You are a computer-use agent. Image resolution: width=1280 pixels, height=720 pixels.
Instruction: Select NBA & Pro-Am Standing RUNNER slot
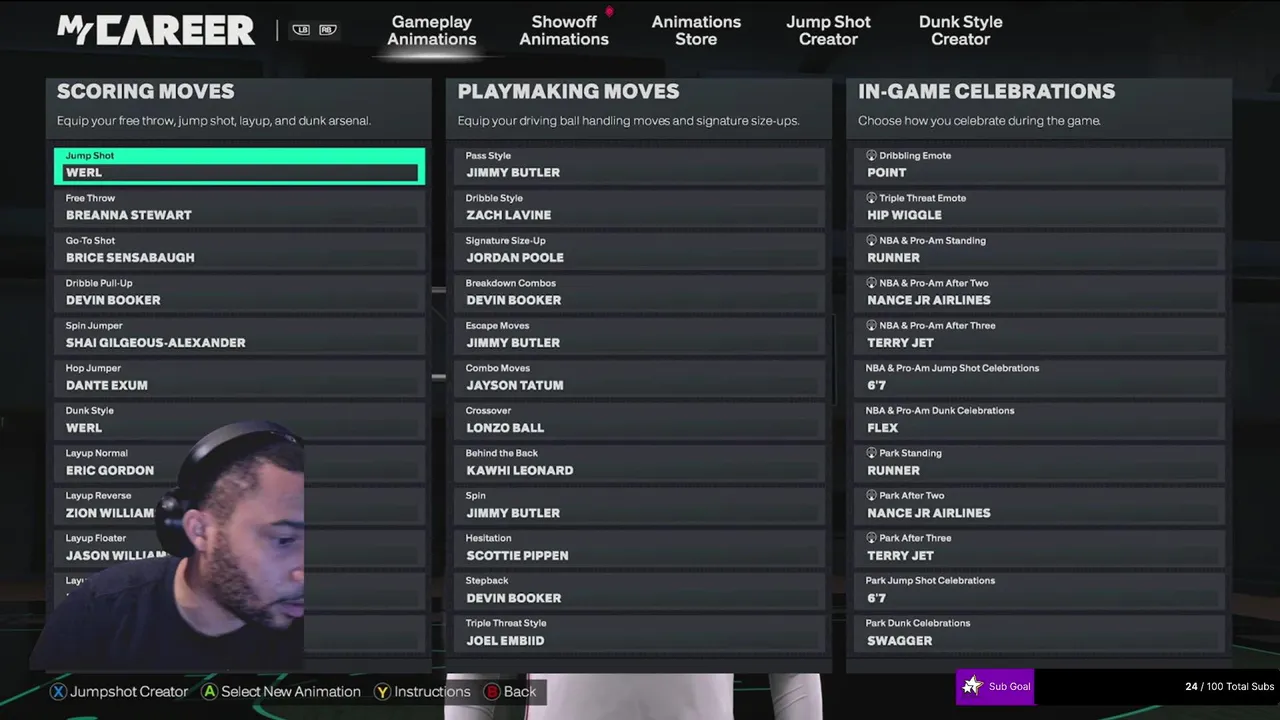tap(1040, 251)
